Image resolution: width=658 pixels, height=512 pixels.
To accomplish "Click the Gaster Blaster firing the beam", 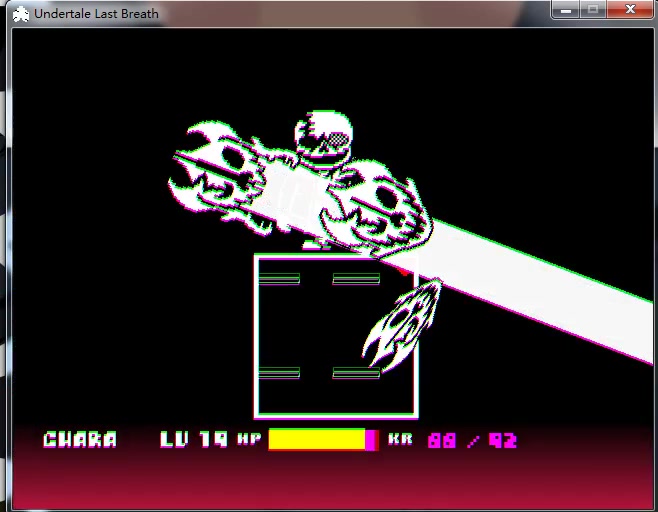I will tap(378, 210).
